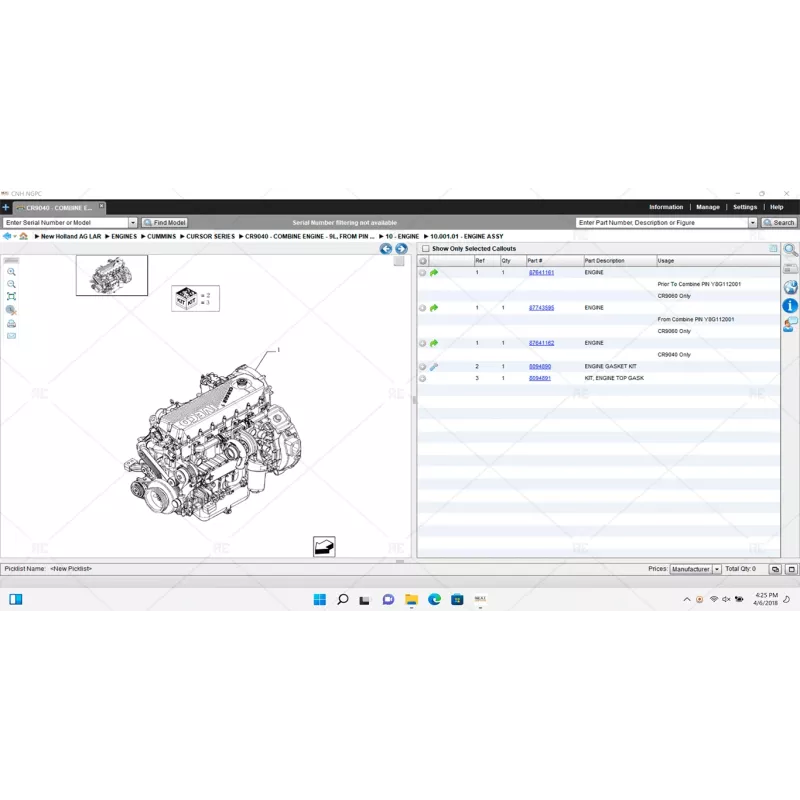Open part number 87743595 link
The height and width of the screenshot is (800, 800).
tap(541, 308)
